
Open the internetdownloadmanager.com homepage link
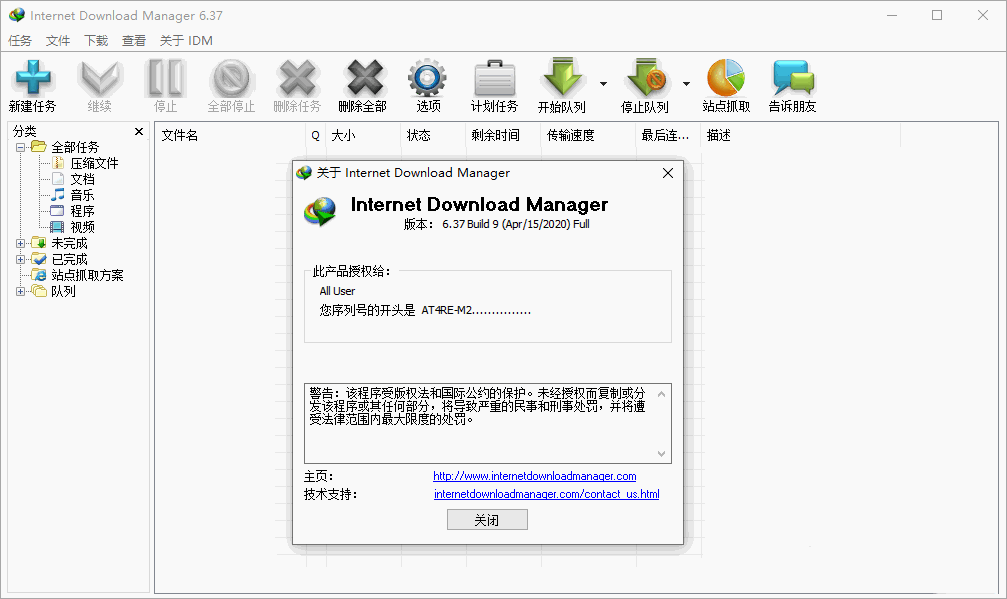tap(534, 476)
